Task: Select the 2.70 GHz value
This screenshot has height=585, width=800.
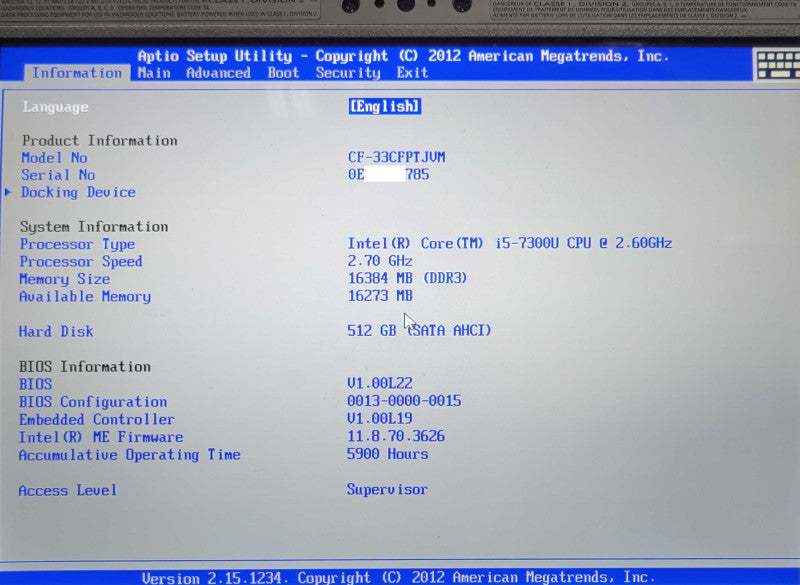Action: pos(380,261)
